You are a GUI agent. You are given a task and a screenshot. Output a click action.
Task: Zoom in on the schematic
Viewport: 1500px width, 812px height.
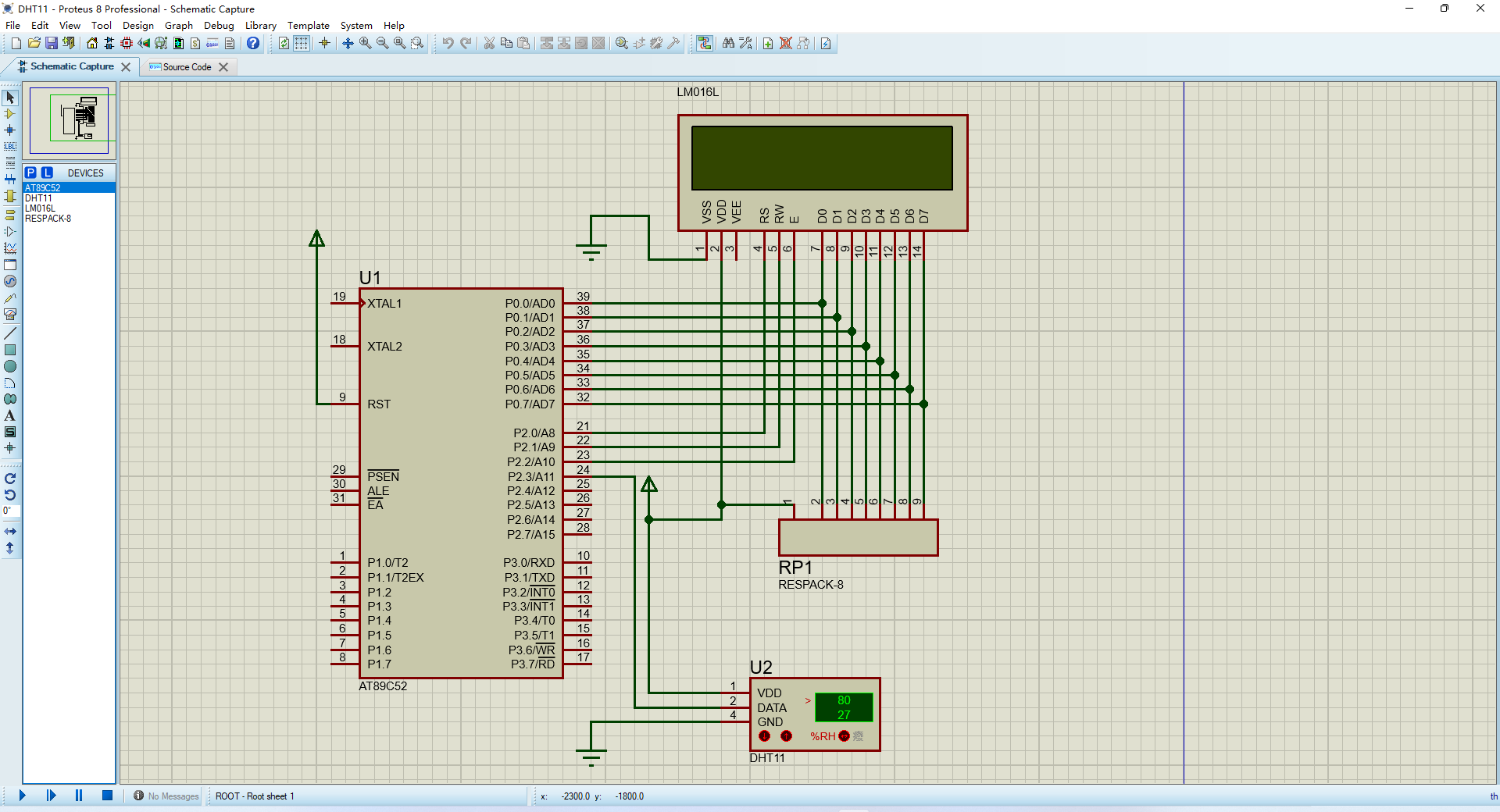click(x=366, y=43)
